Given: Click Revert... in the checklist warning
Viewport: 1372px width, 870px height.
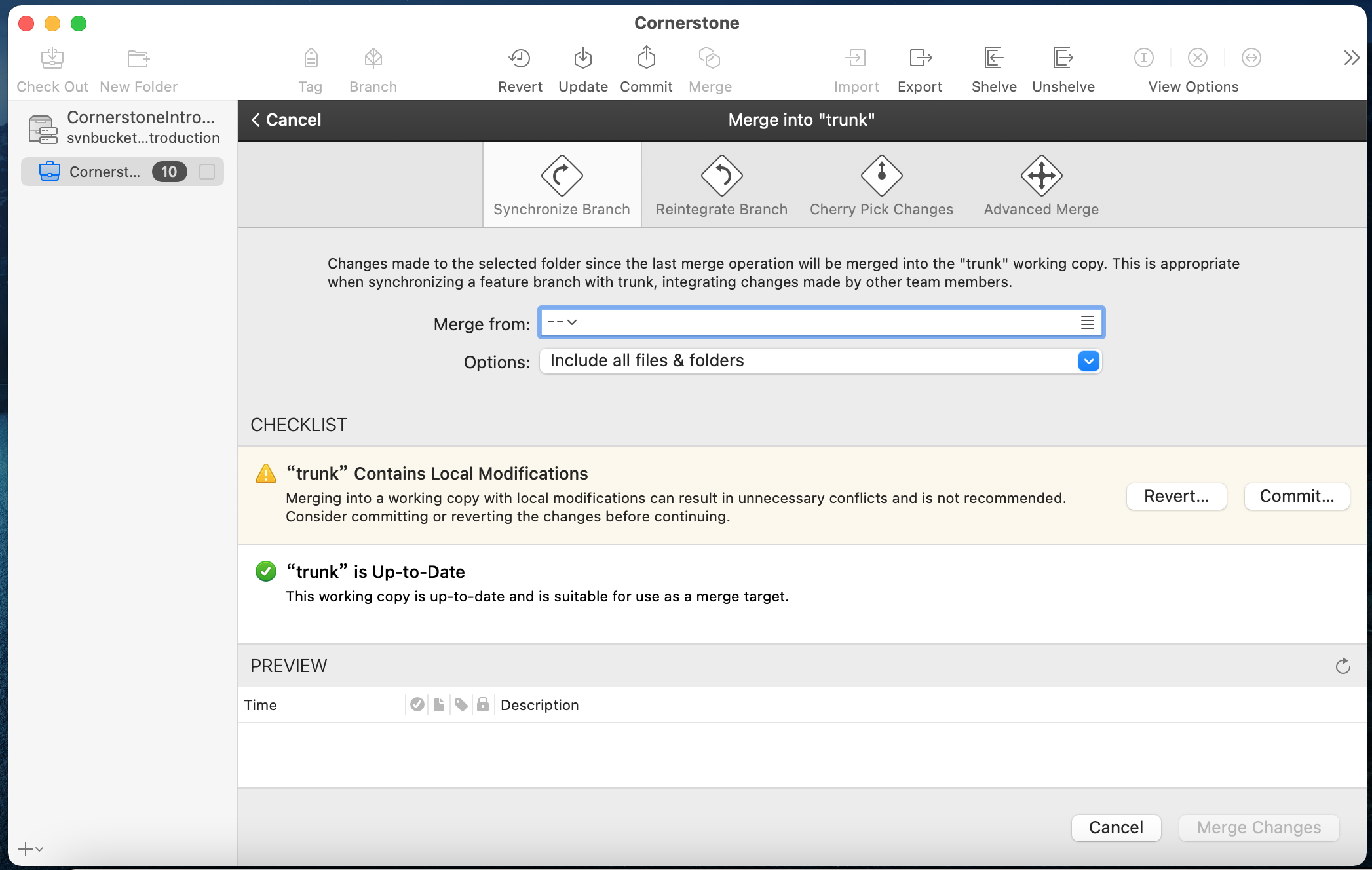Looking at the screenshot, I should [1176, 497].
